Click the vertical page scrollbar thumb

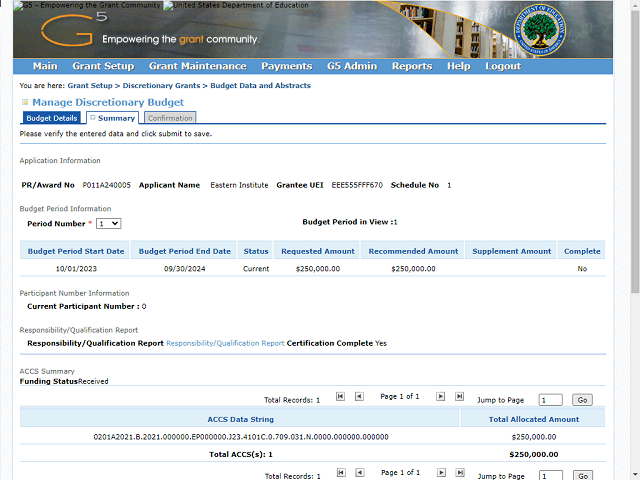click(x=635, y=151)
